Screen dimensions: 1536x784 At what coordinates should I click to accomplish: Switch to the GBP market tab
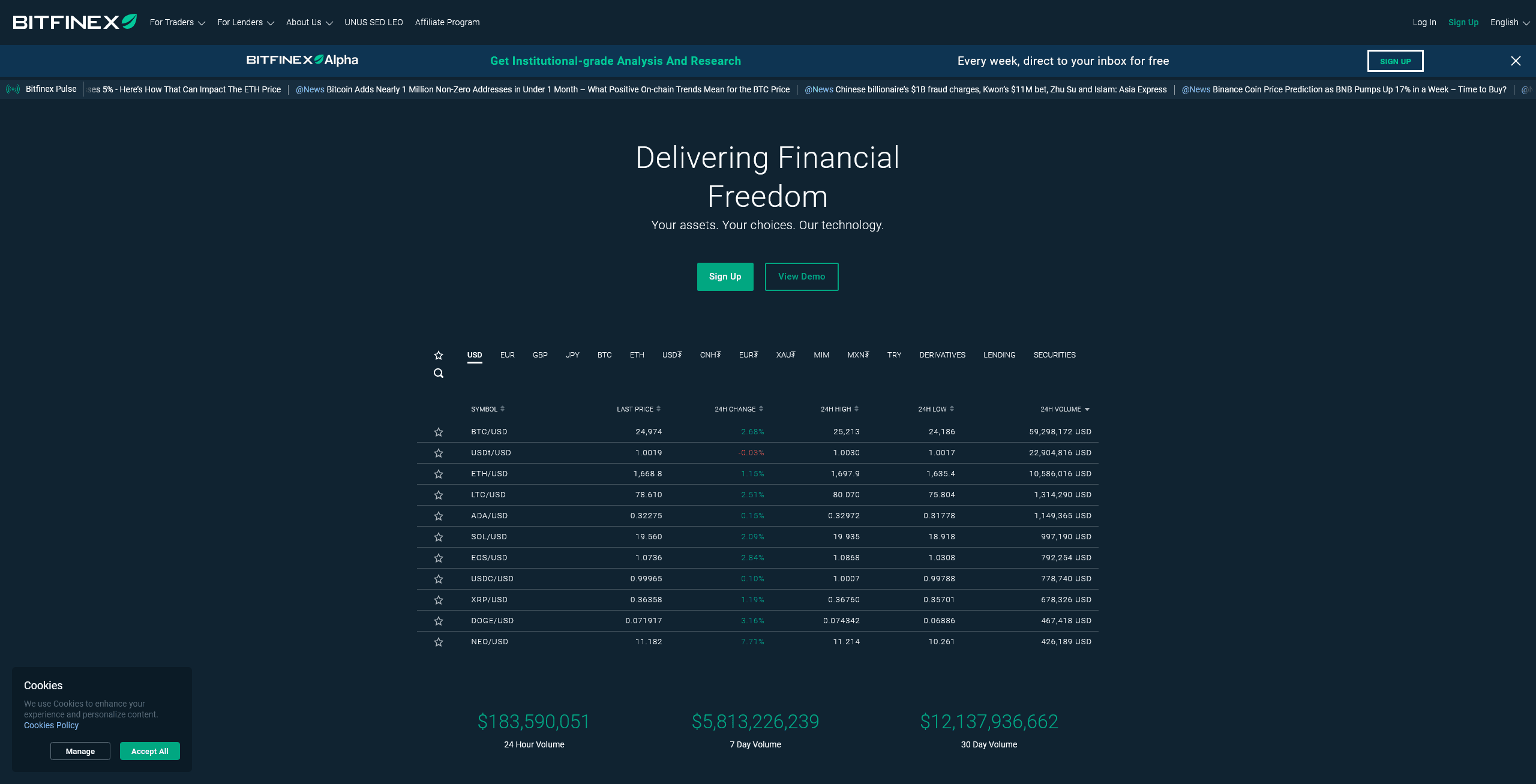[x=540, y=355]
